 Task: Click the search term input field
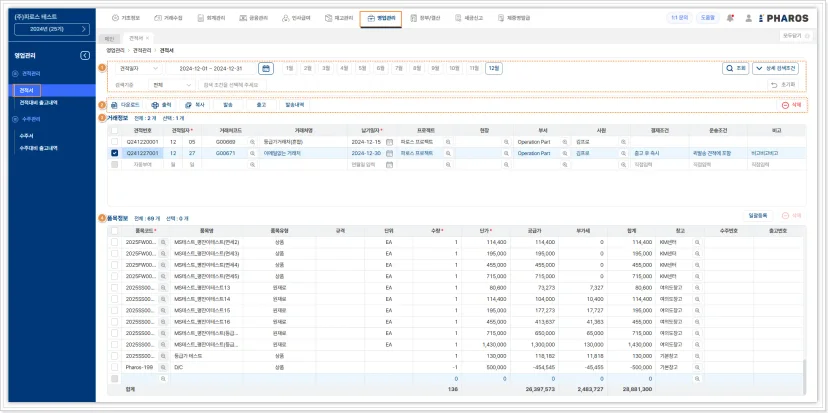pyautogui.click(x=232, y=85)
